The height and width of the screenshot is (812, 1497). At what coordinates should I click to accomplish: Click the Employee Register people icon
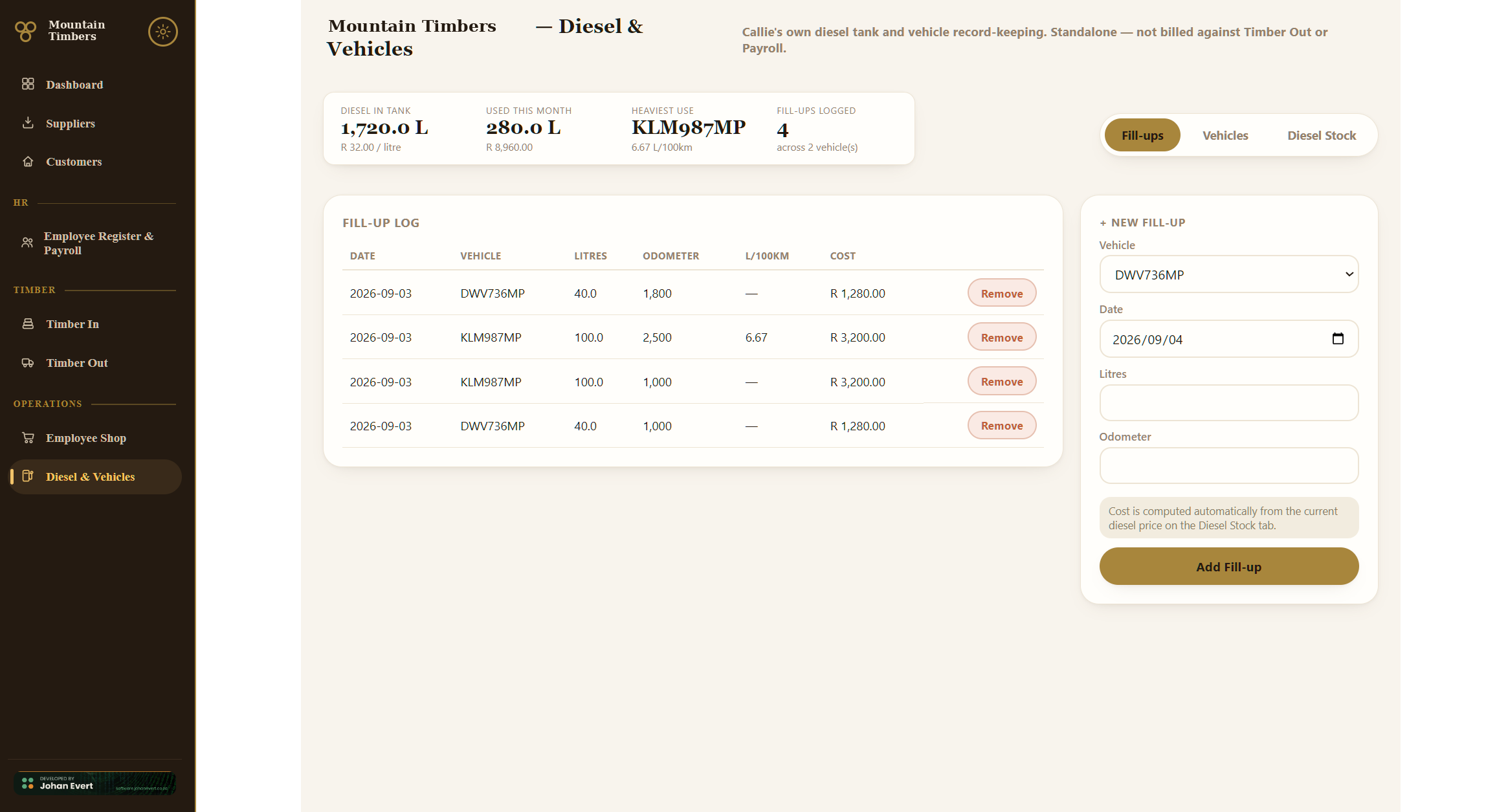click(27, 243)
